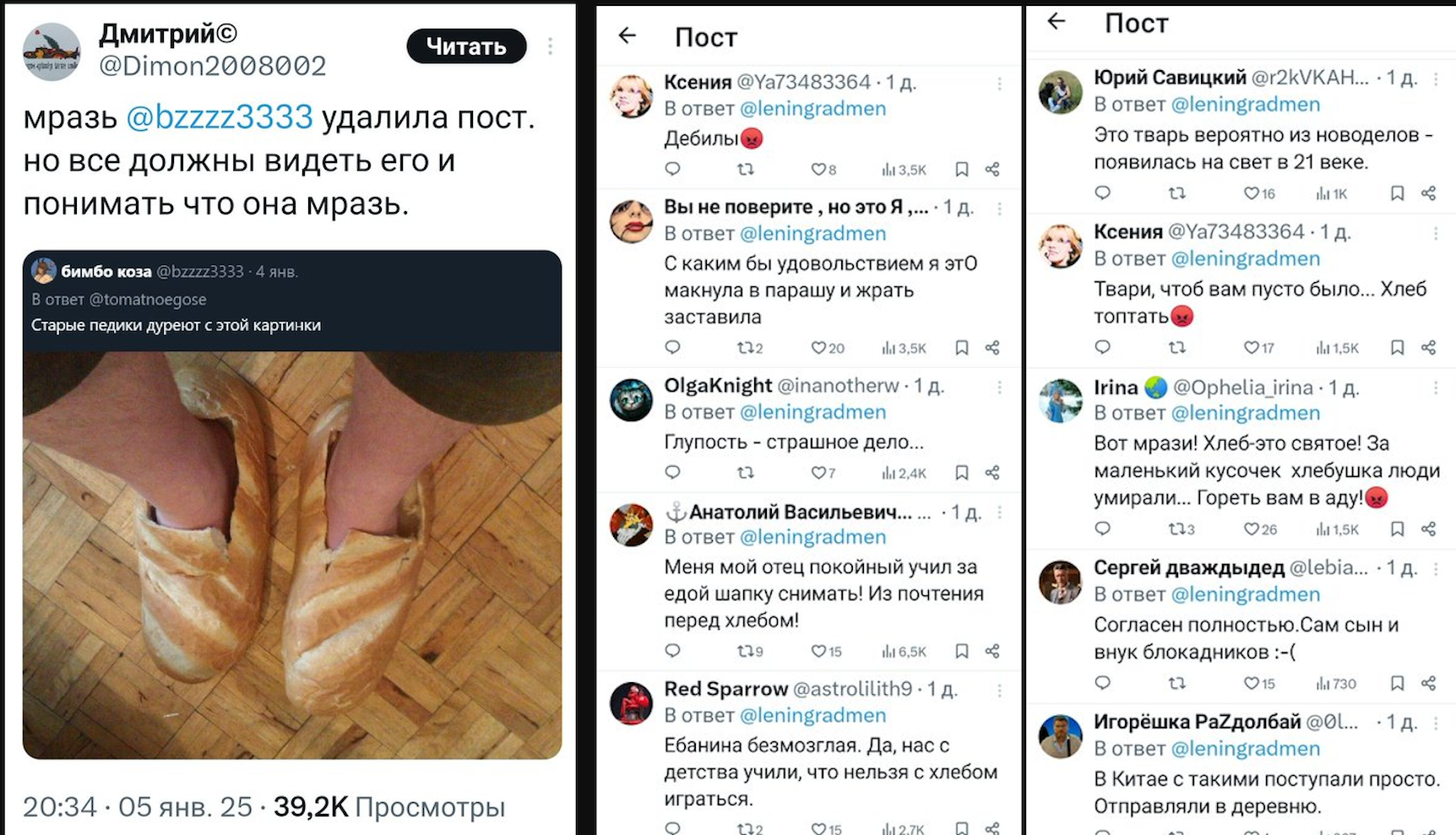Viewport: 1456px width, 835px height.
Task: Reply to Сергей дваждыдед's comment
Action: 1102,683
